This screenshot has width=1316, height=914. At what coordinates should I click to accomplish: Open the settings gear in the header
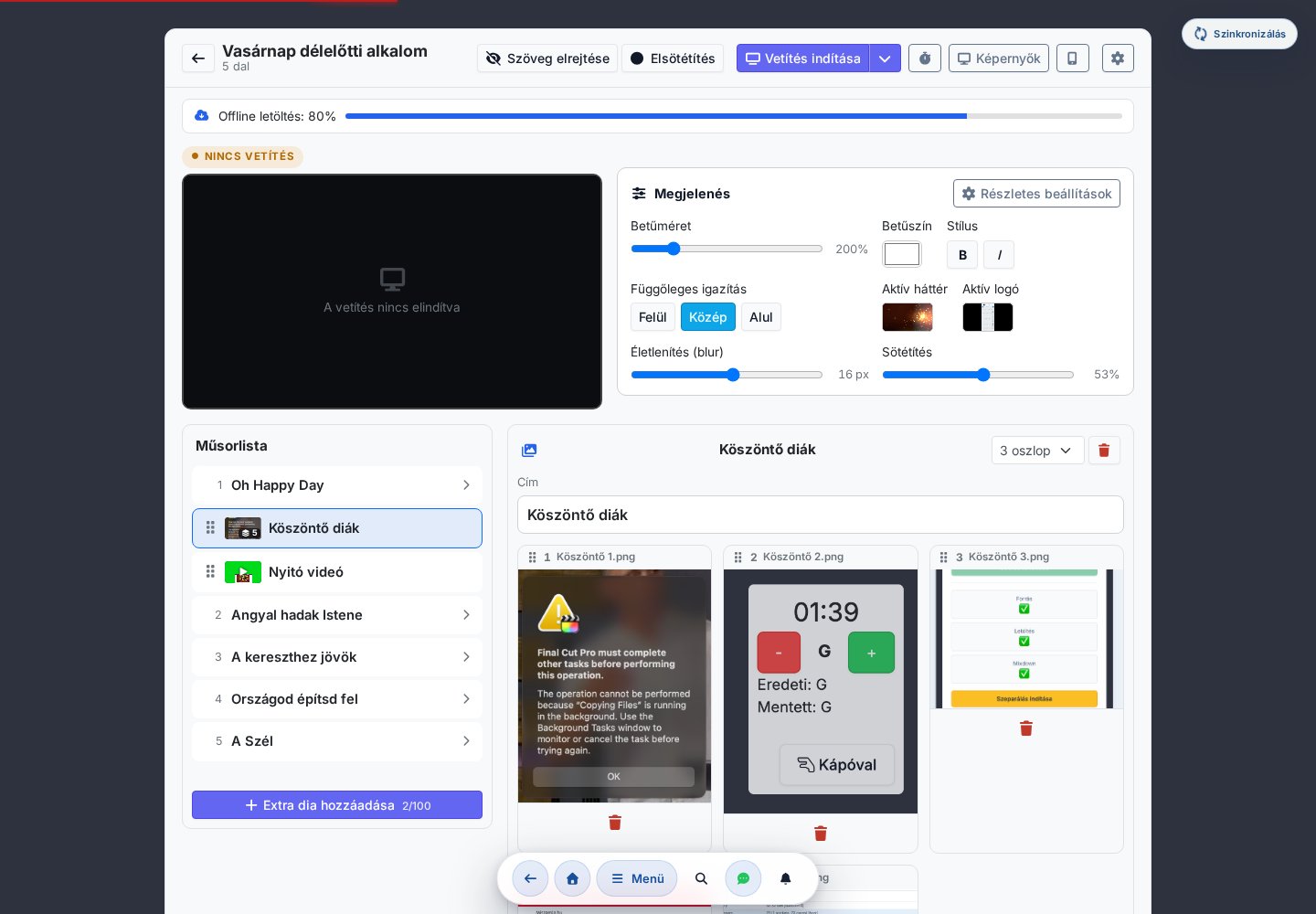tap(1118, 58)
